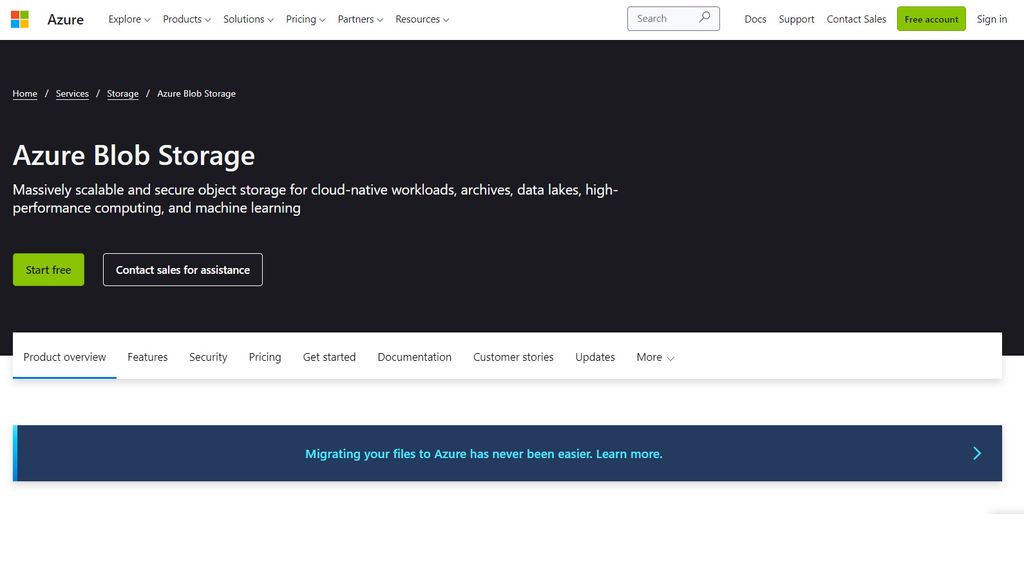Open the Free account signup

click(x=931, y=18)
